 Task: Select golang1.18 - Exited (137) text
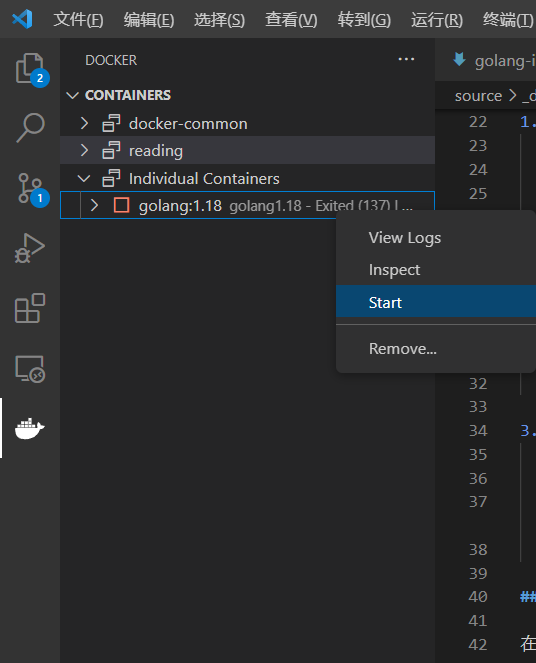tap(310, 206)
